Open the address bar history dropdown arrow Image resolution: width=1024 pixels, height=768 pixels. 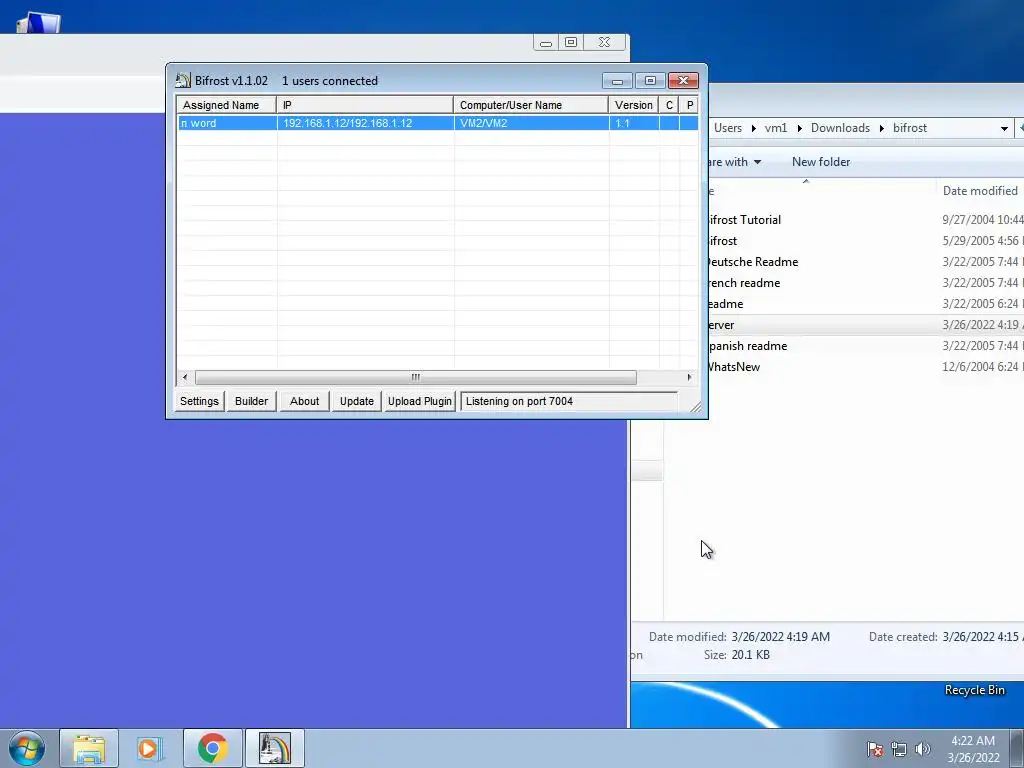[1004, 129]
